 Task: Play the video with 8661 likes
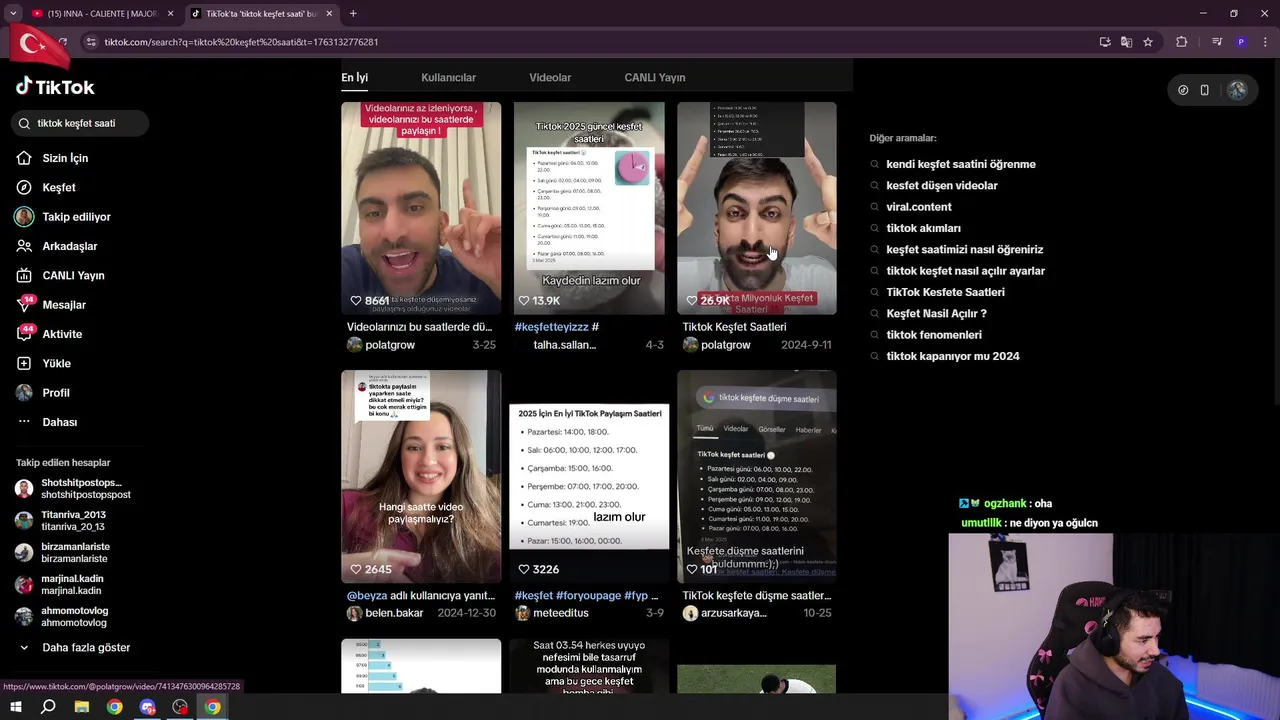click(421, 208)
